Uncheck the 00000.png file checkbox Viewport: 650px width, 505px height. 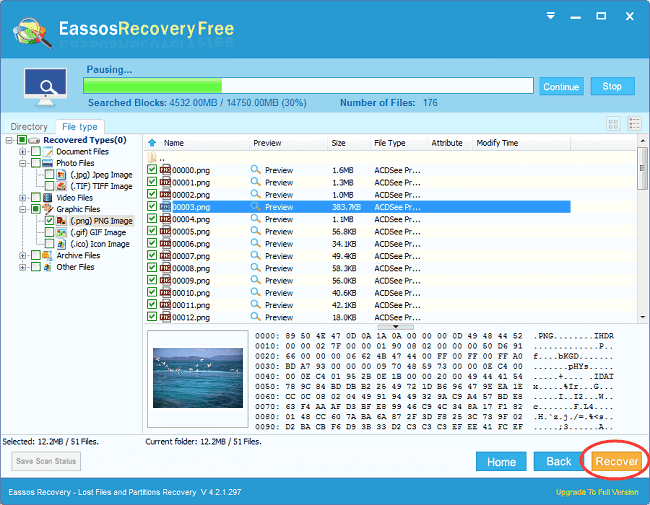click(x=152, y=170)
